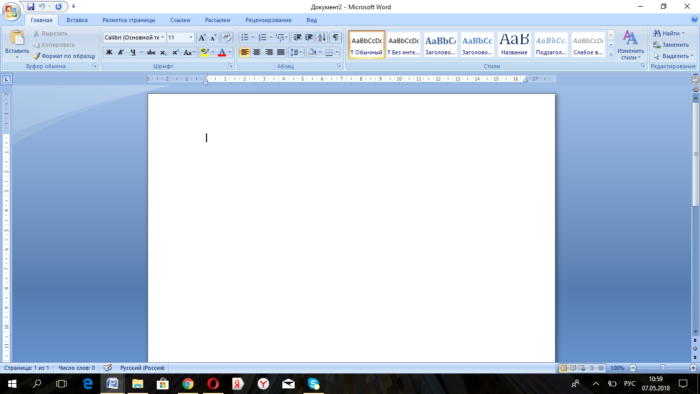
Task: Toggle bold (Ж) formatting
Action: [108, 52]
